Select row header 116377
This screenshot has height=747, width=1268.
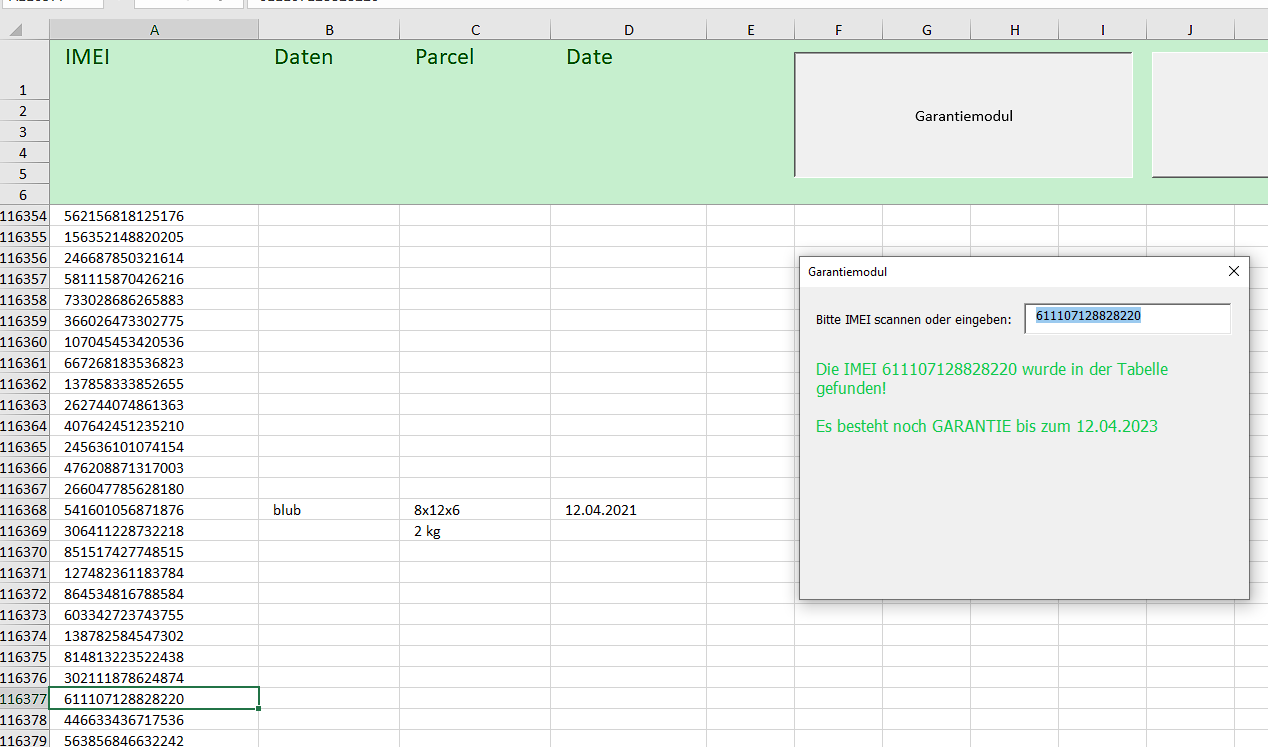click(24, 699)
